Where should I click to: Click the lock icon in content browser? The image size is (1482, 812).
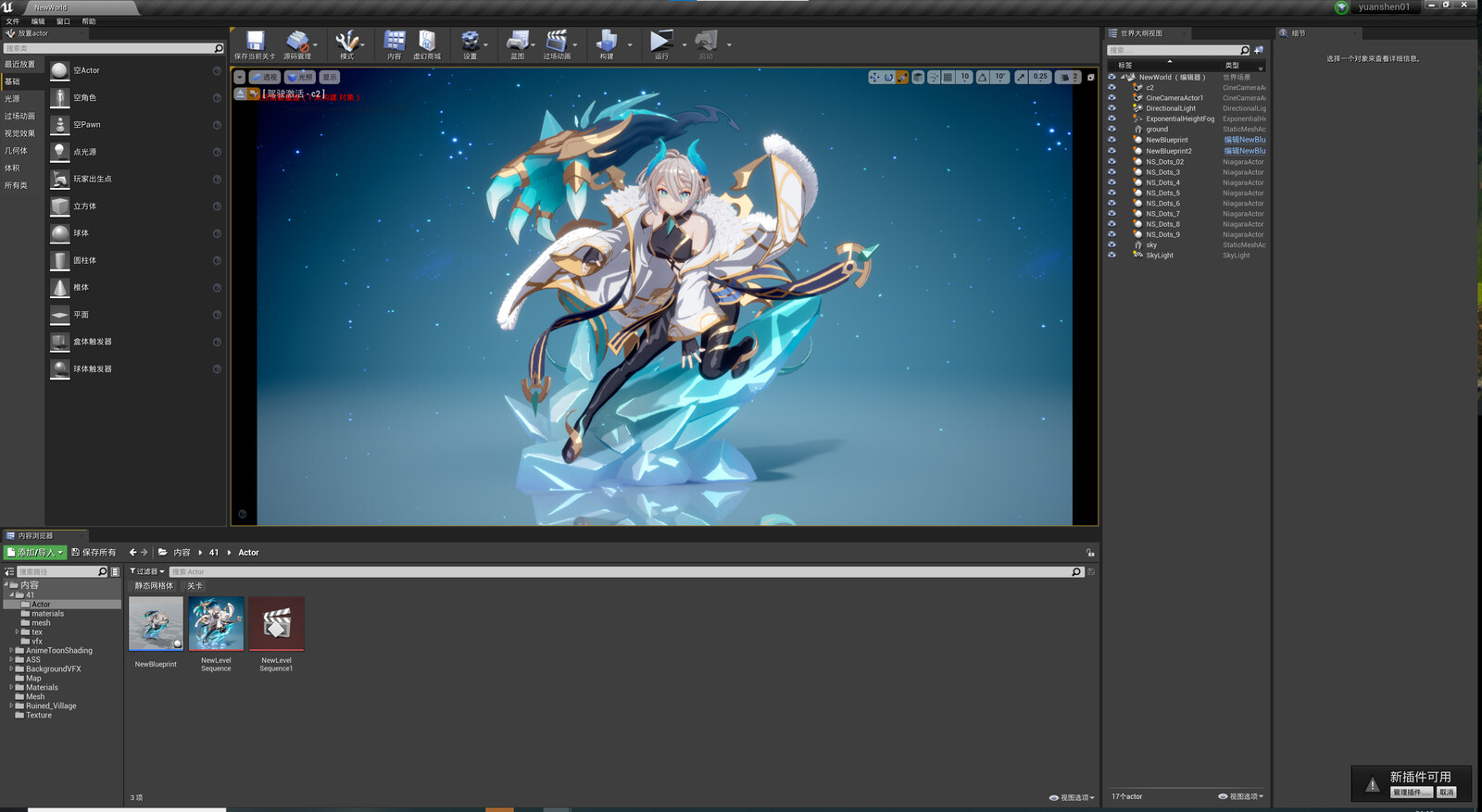pyautogui.click(x=1090, y=553)
